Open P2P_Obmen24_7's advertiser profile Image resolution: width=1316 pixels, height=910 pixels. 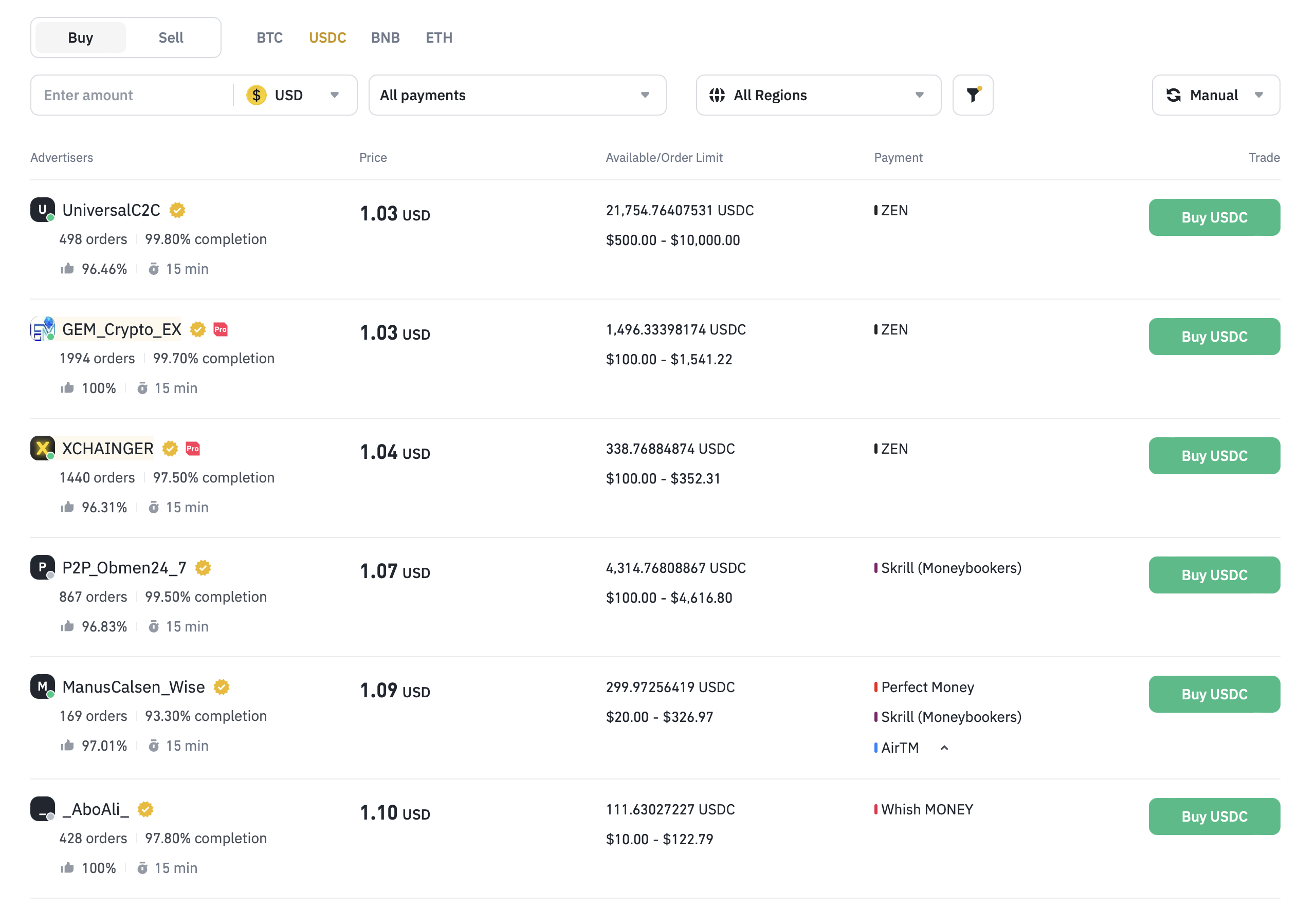click(x=123, y=567)
